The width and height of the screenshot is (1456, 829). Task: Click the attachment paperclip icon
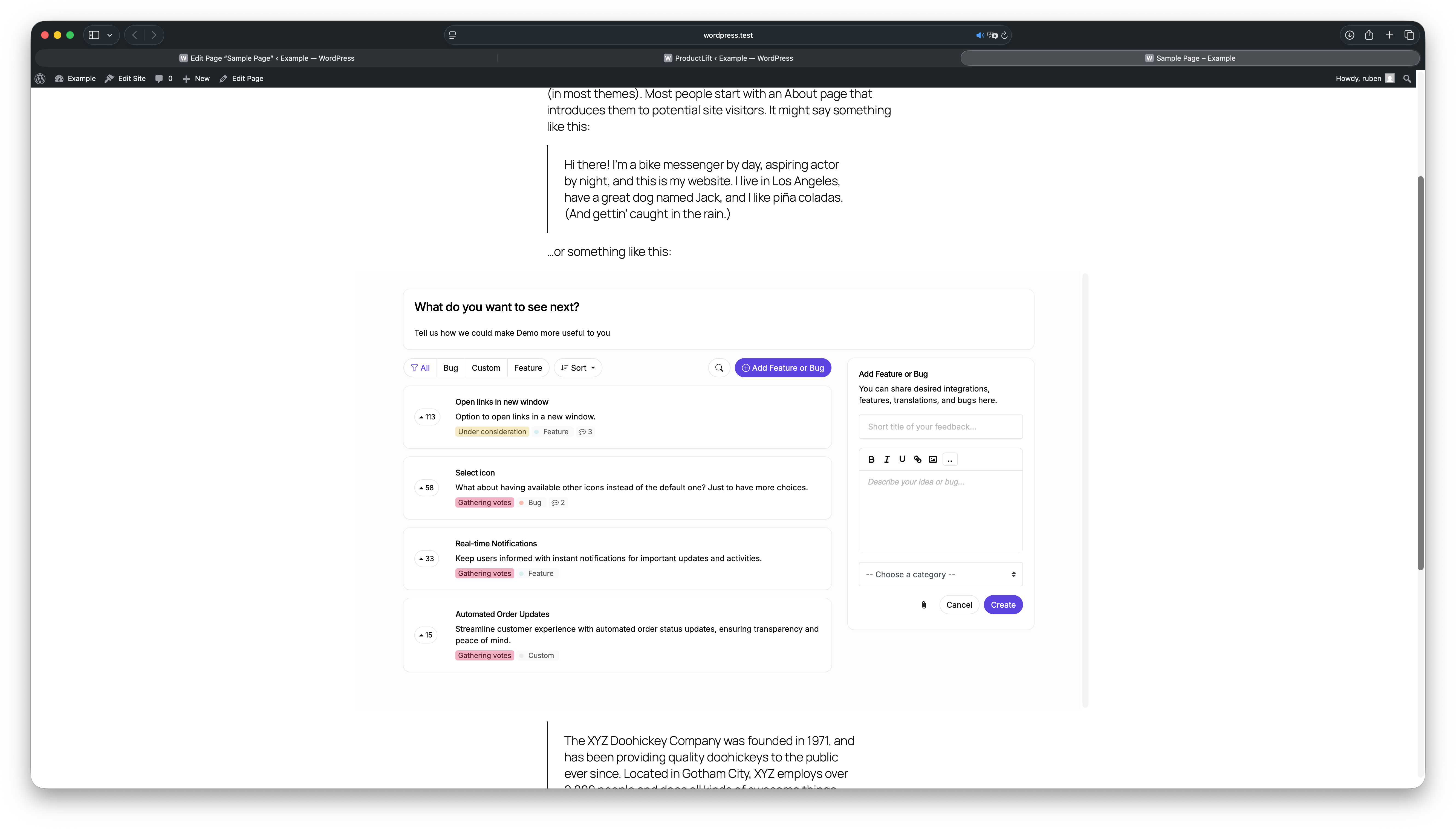click(924, 605)
